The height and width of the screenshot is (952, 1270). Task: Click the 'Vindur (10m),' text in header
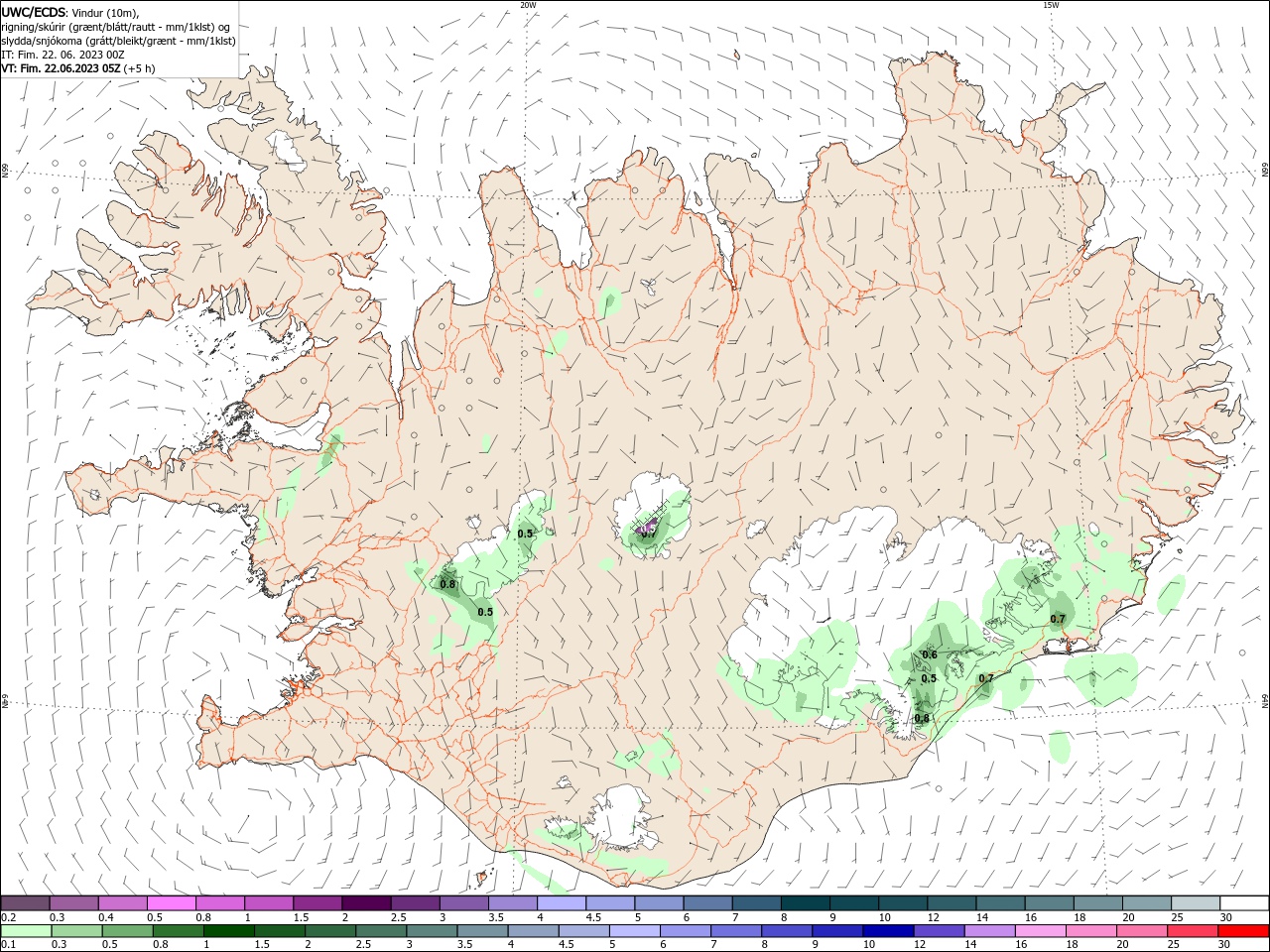point(105,12)
